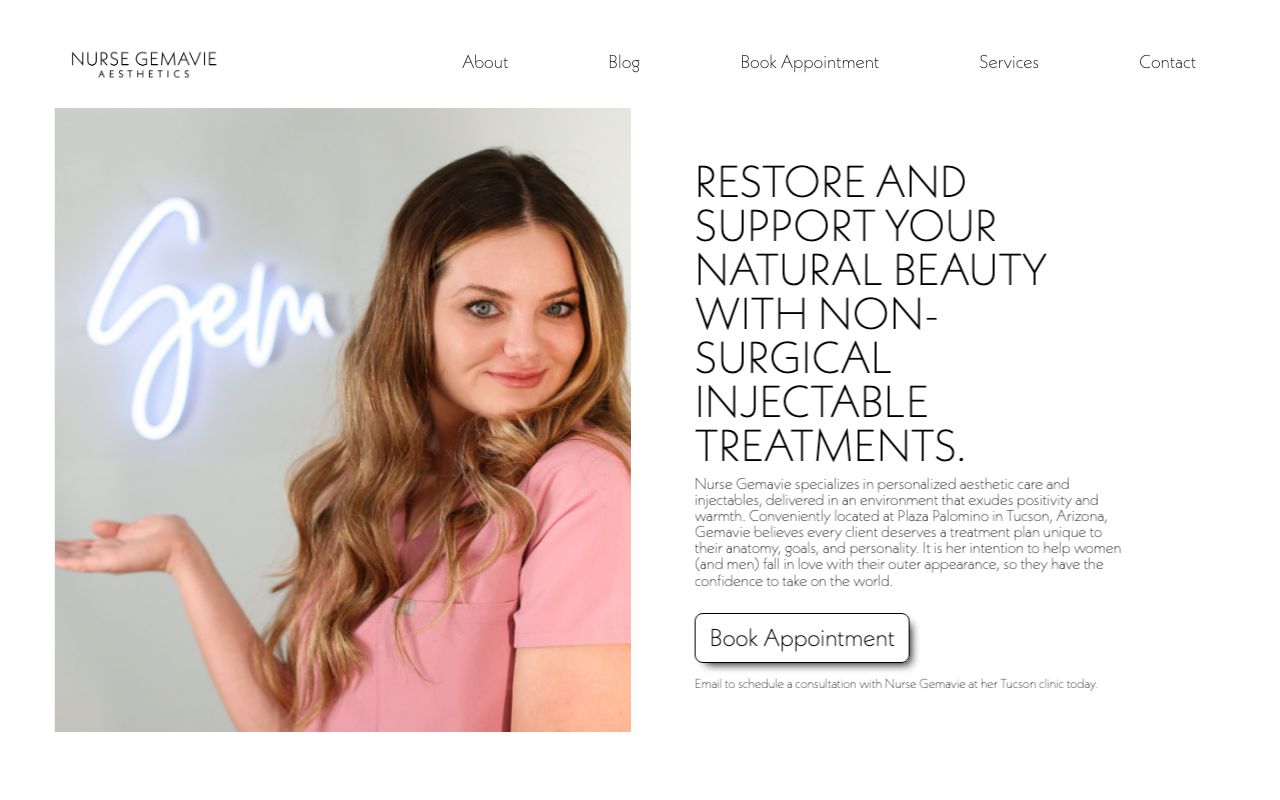Click the Nurse Gemavie logo in header

coord(144,64)
